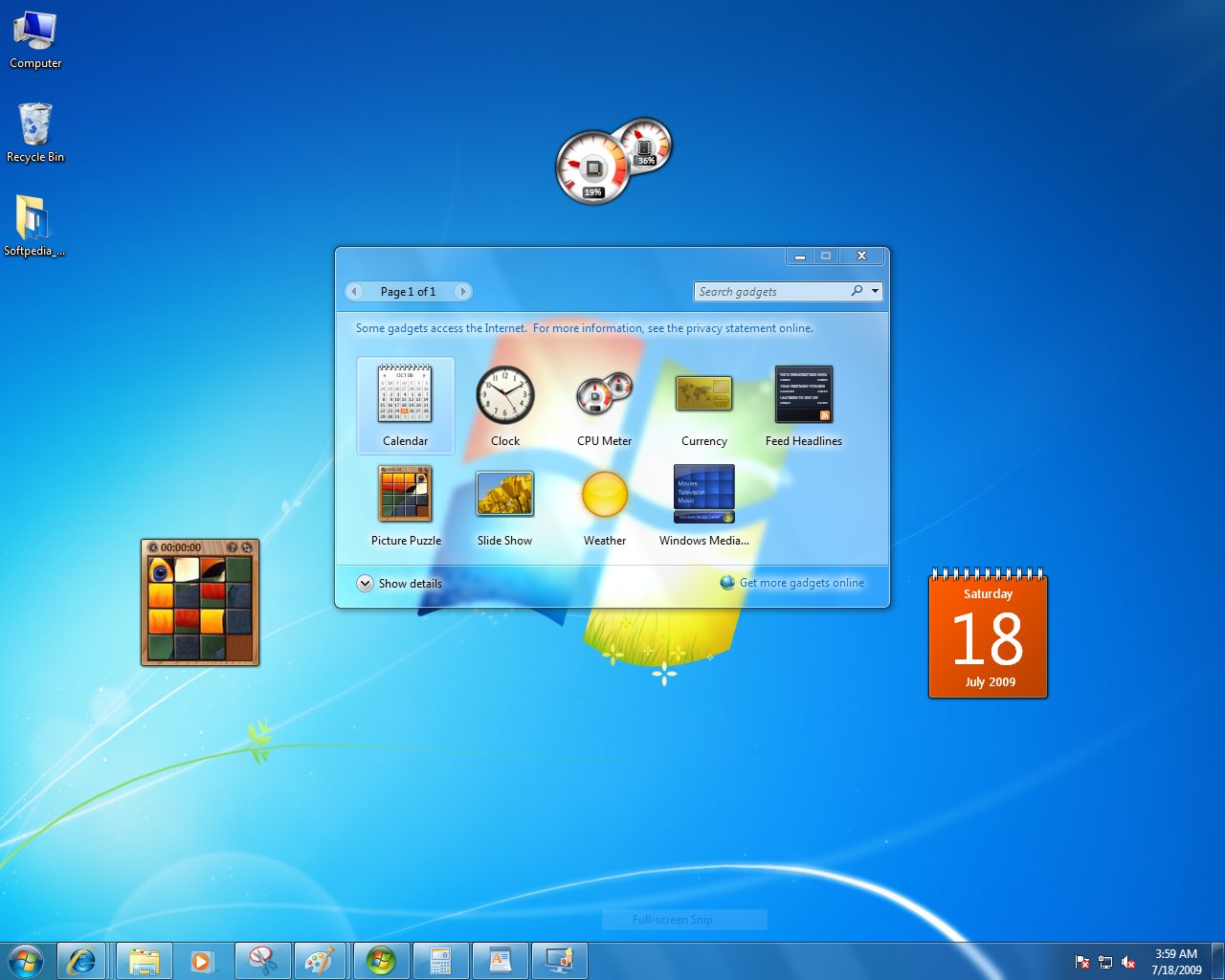
Task: Click the toucan eye puzzle tile
Action: pyautogui.click(x=161, y=571)
